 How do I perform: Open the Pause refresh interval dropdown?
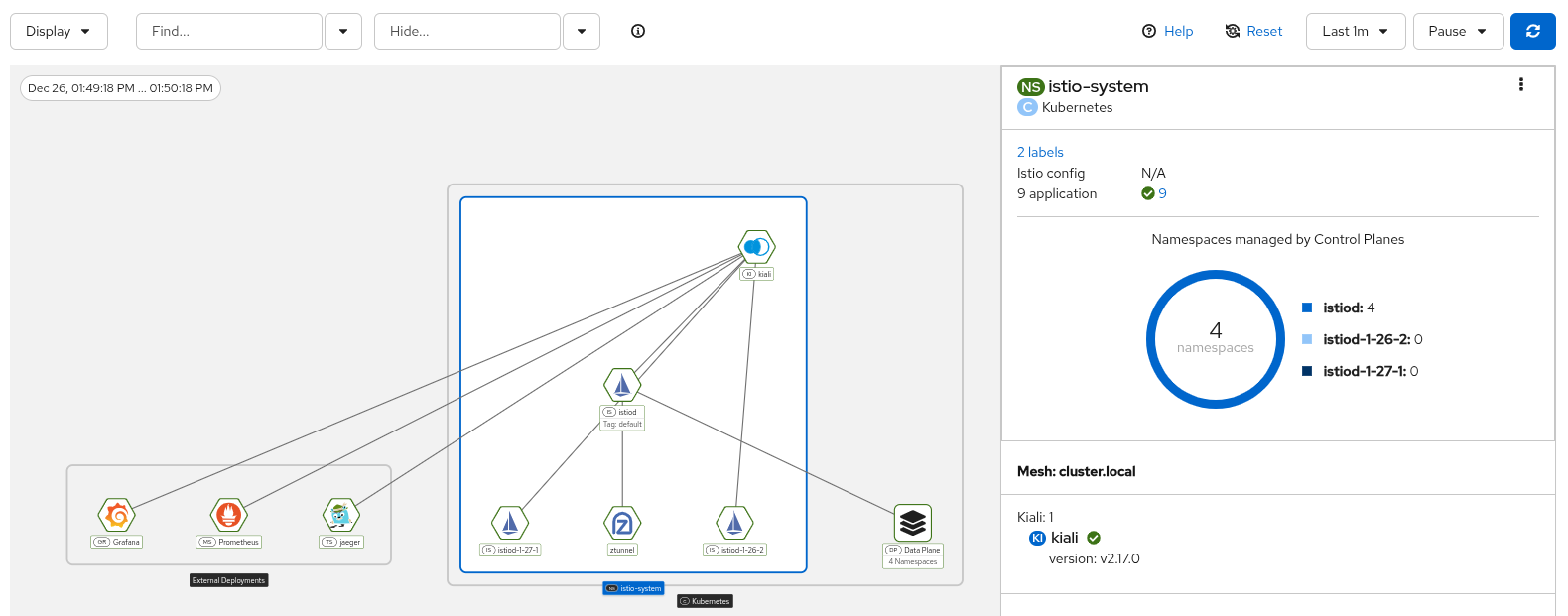pos(1457,31)
